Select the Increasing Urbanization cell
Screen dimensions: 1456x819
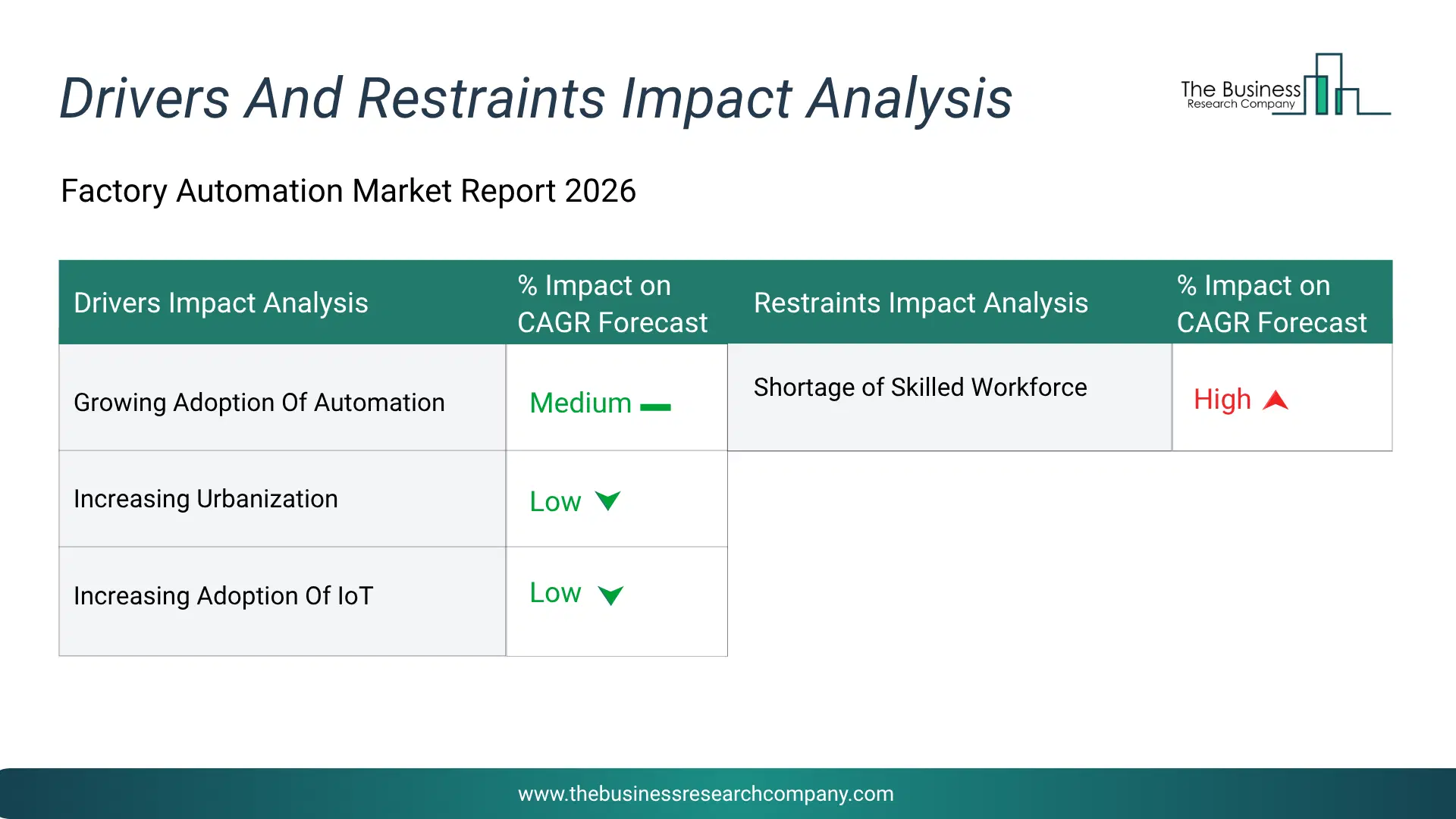point(282,499)
